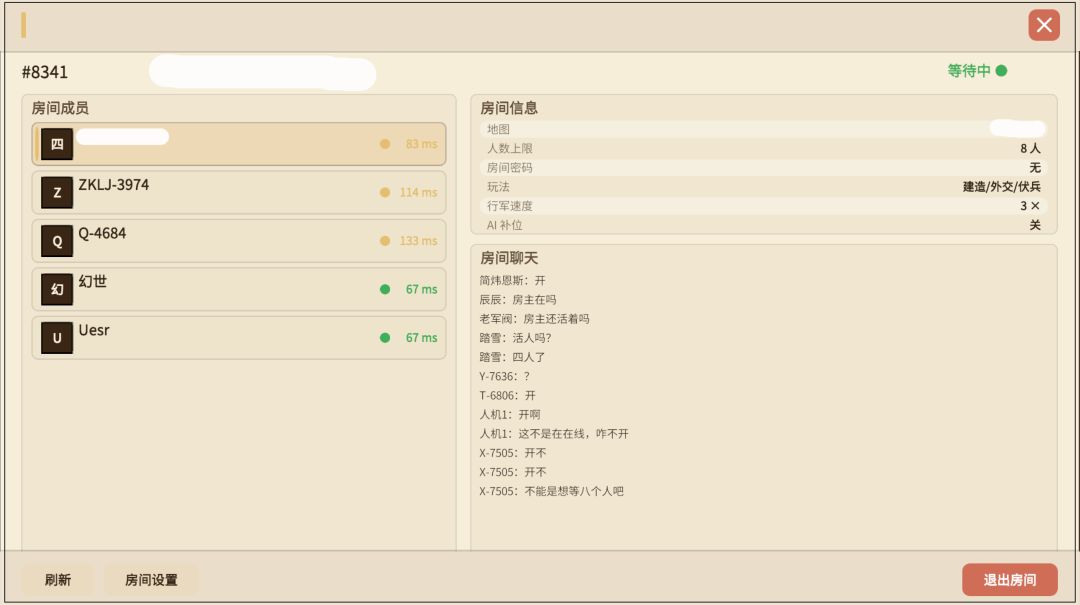
Task: Click the Q avatar of Q-4684
Action: [x=57, y=240]
